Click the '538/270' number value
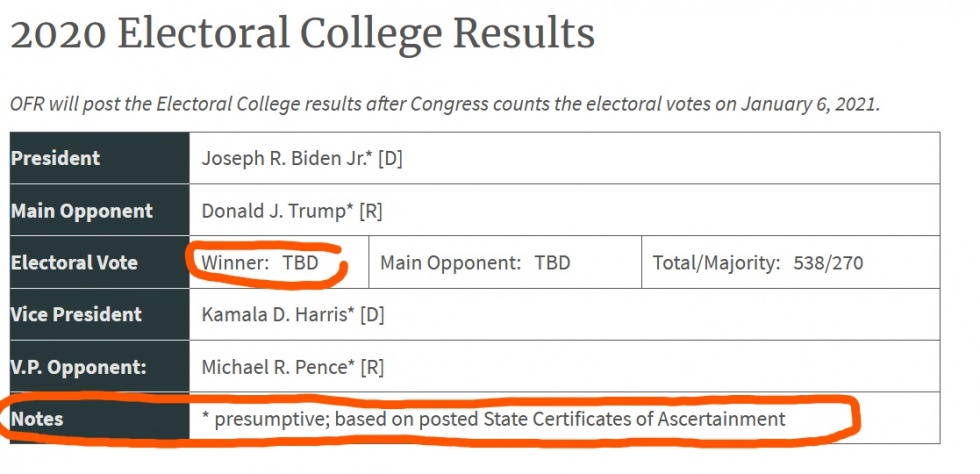 coord(828,263)
